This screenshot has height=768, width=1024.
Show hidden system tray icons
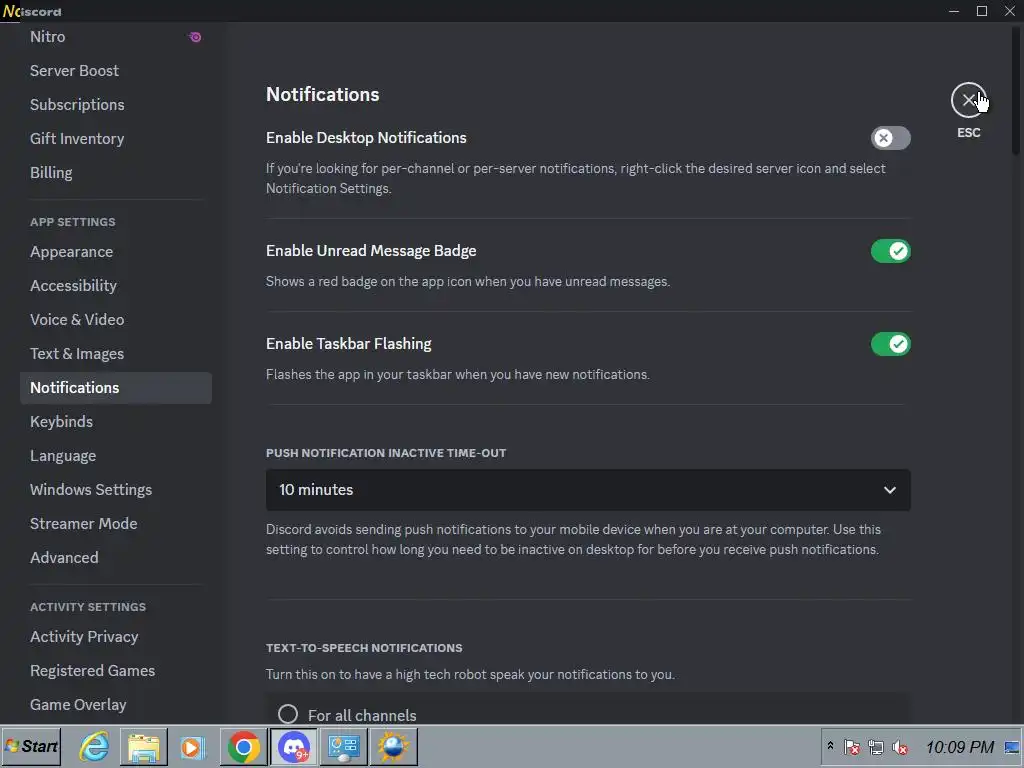coord(830,746)
